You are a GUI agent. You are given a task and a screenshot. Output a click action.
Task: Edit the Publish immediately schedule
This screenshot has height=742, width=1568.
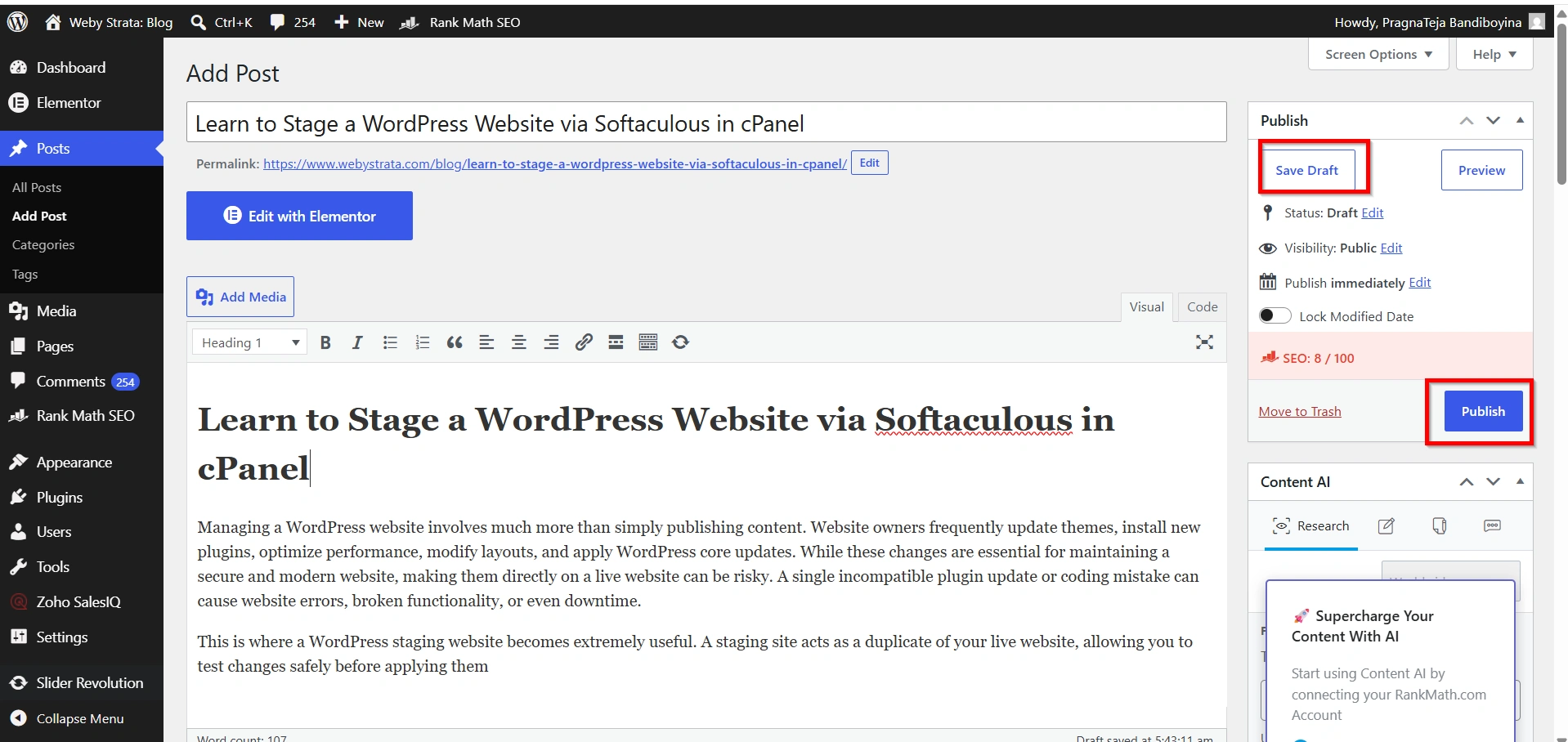point(1420,283)
